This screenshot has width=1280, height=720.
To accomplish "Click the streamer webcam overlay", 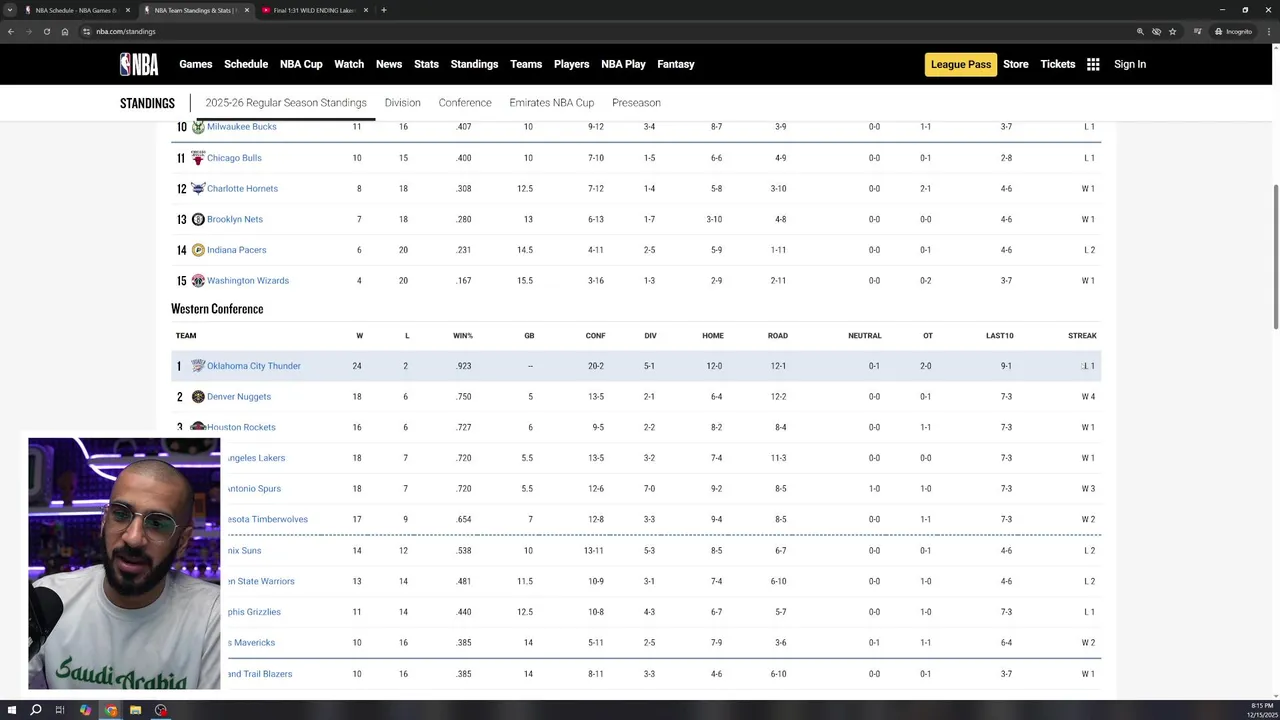I will (x=124, y=563).
